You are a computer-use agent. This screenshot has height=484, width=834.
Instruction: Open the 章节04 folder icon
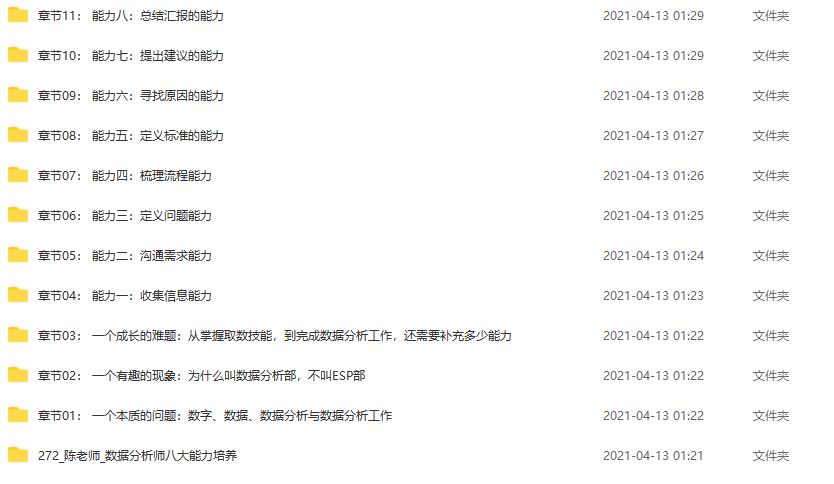point(18,295)
